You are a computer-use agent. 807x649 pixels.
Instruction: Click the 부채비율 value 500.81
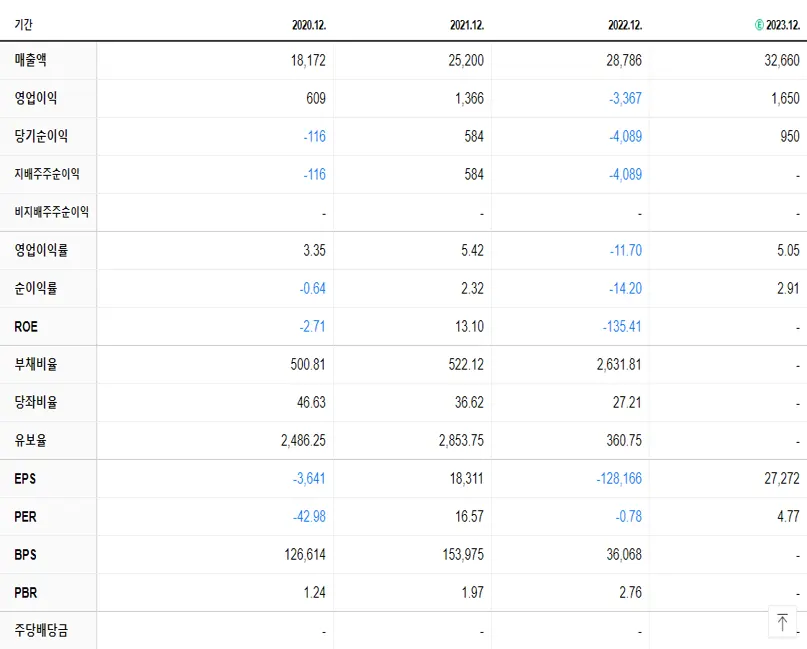308,364
